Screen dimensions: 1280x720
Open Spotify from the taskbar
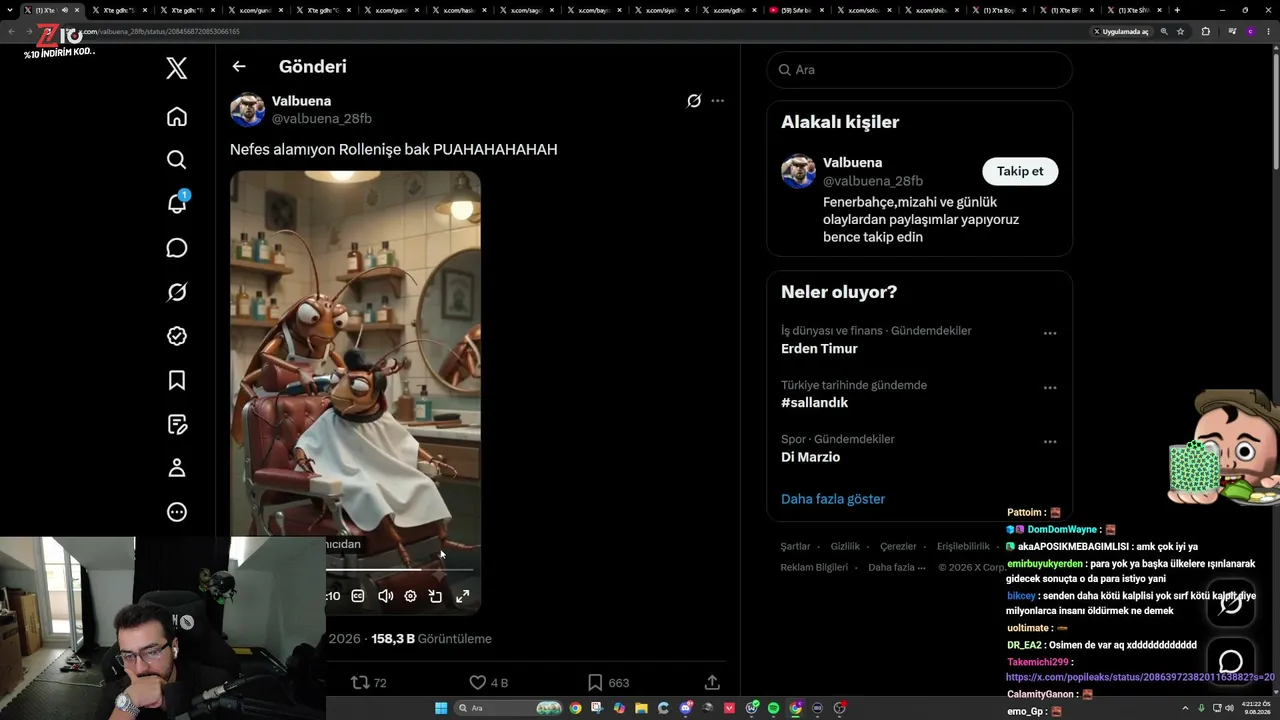pos(773,708)
